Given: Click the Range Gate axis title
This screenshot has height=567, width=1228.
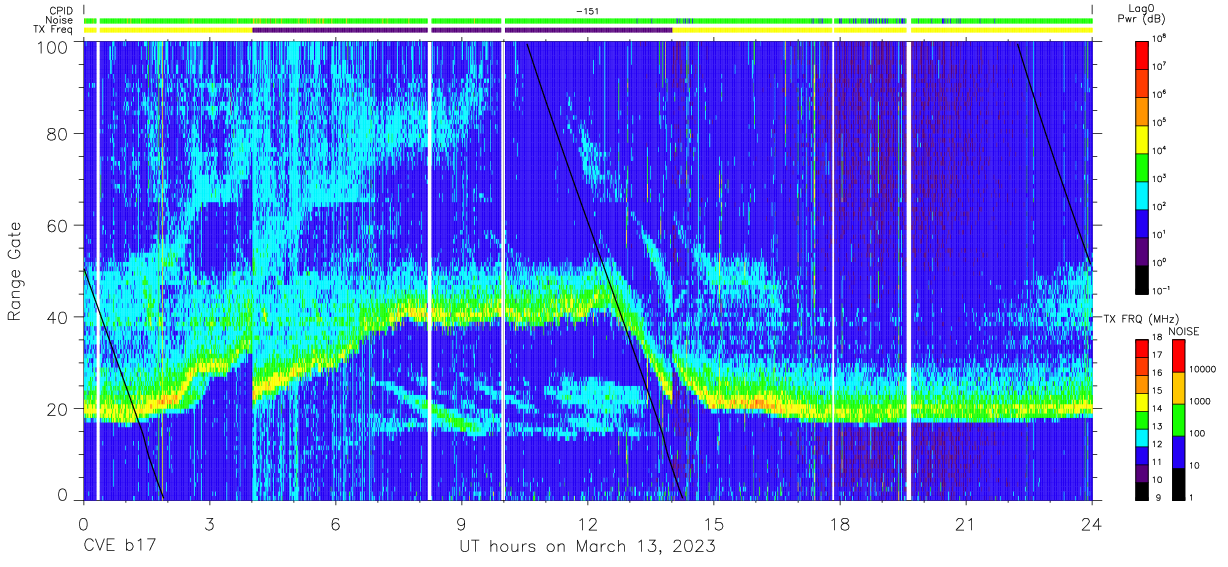Looking at the screenshot, I should [x=15, y=272].
